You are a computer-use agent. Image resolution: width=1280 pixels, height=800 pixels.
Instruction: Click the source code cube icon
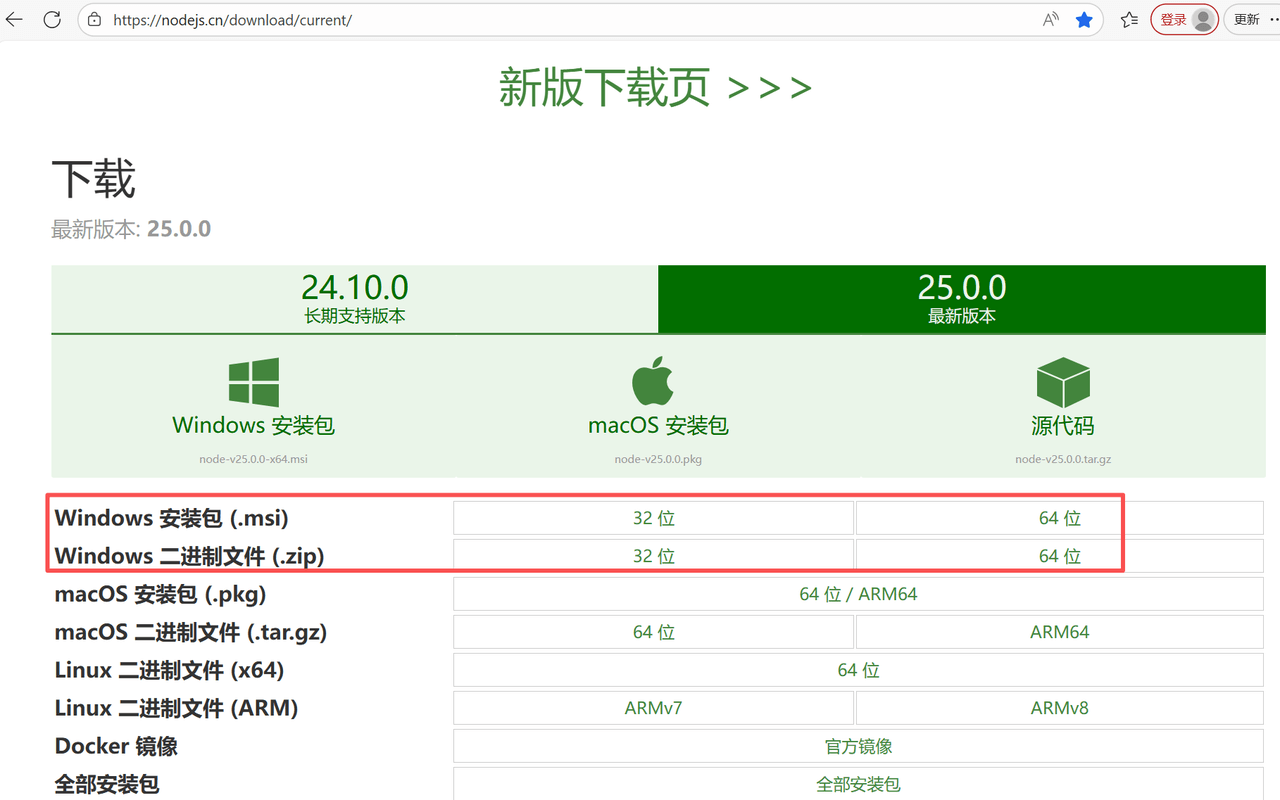[1062, 382]
